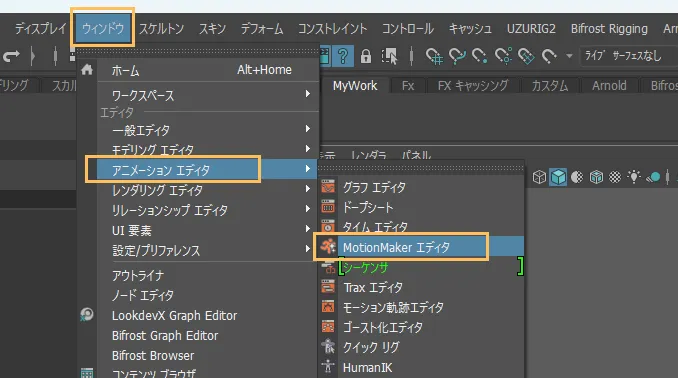Click the graph editor icon
The image size is (678, 378).
click(x=328, y=187)
